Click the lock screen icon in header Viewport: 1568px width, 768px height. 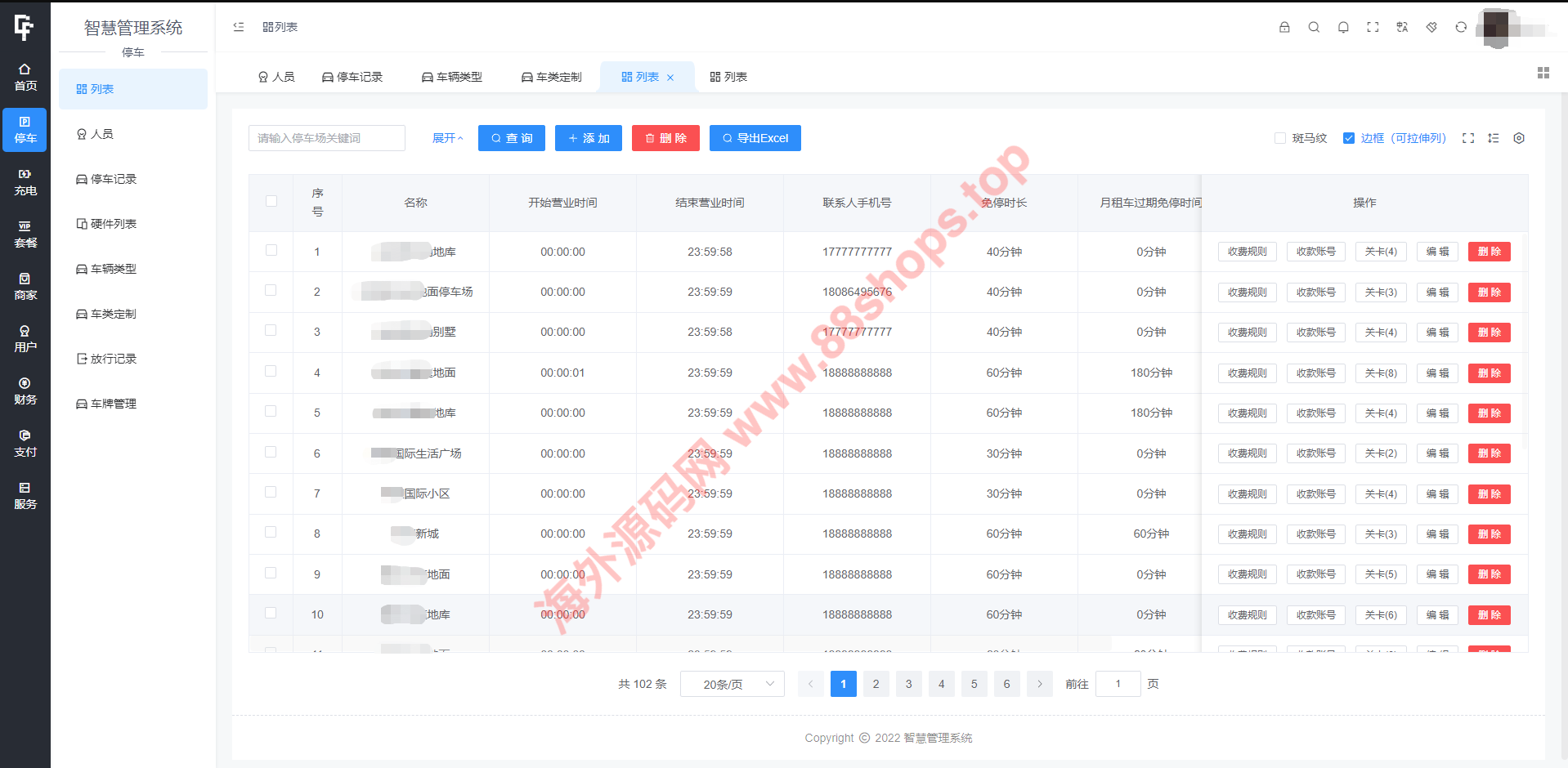click(x=1284, y=27)
